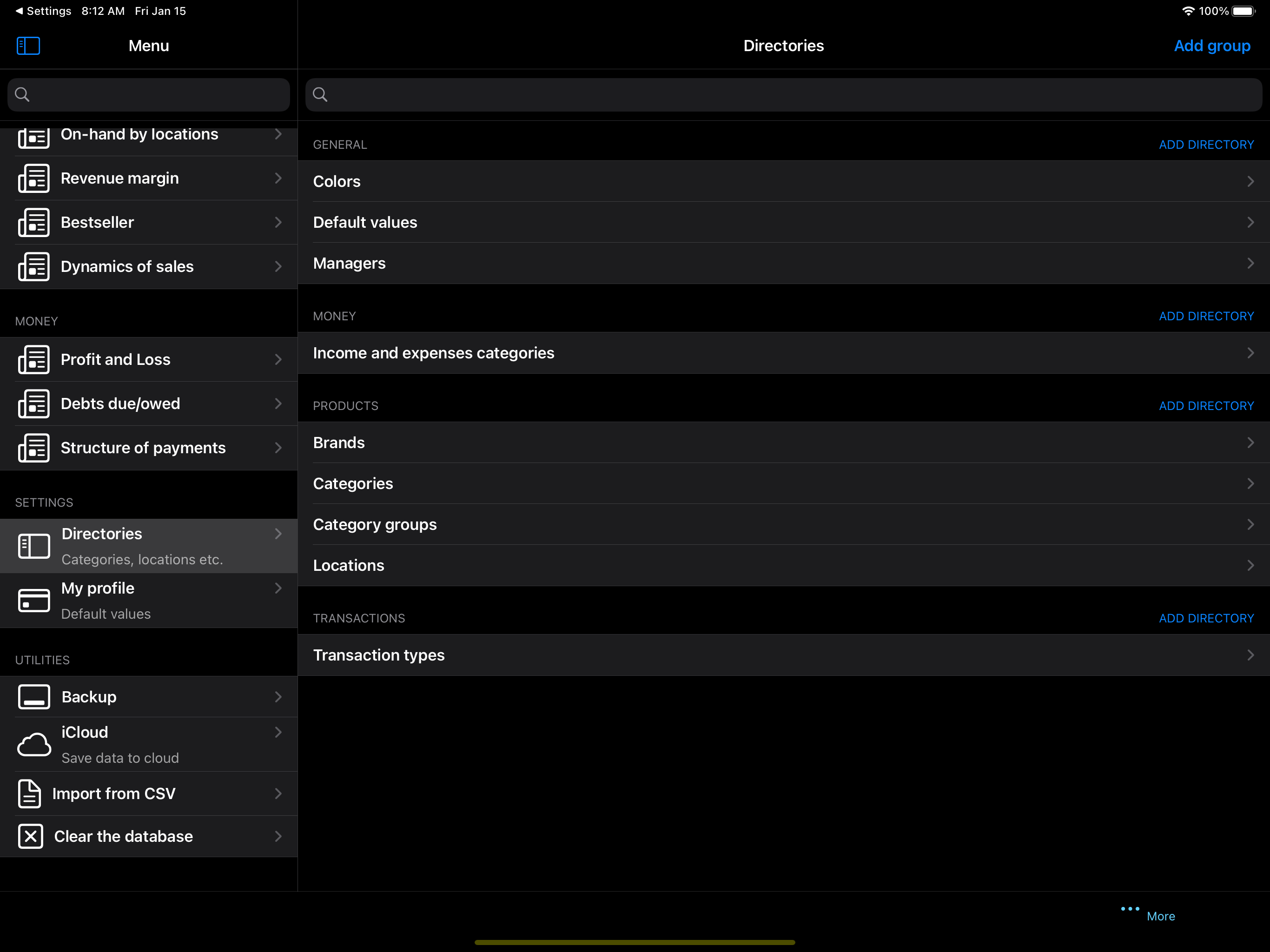Click the Import from CSV document icon
The height and width of the screenshot is (952, 1270).
pos(29,793)
